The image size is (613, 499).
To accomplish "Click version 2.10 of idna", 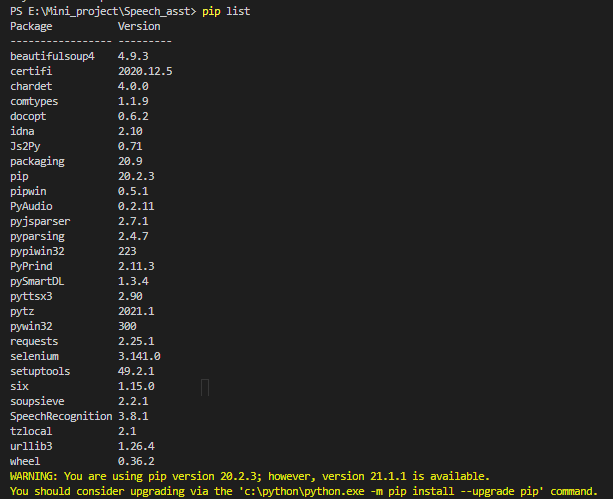I will pyautogui.click(x=130, y=131).
